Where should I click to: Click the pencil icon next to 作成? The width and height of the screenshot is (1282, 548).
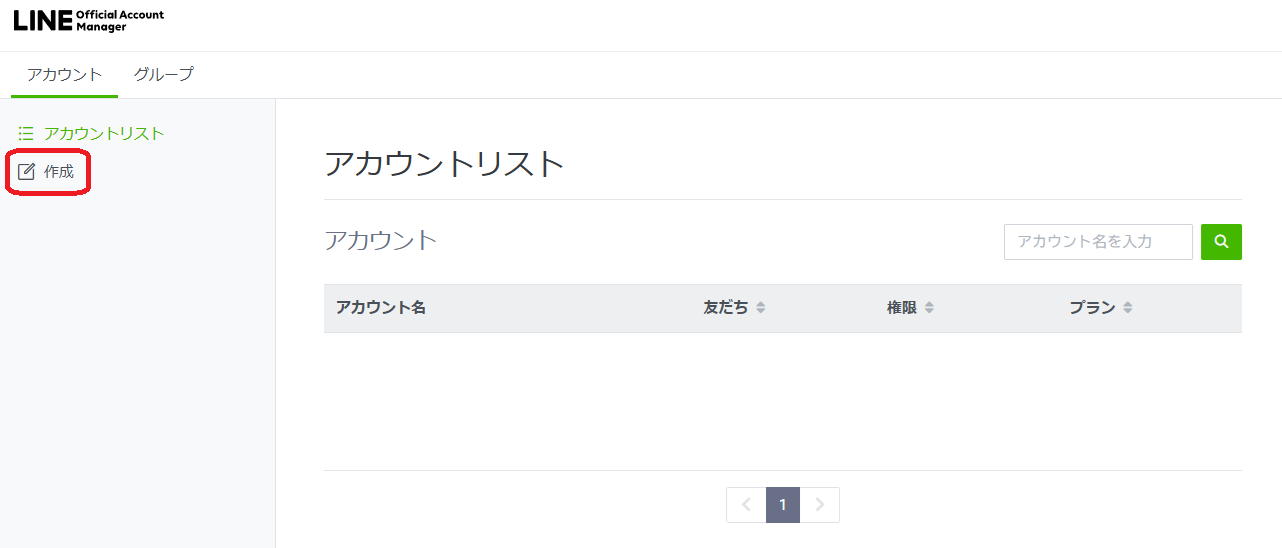click(x=26, y=172)
